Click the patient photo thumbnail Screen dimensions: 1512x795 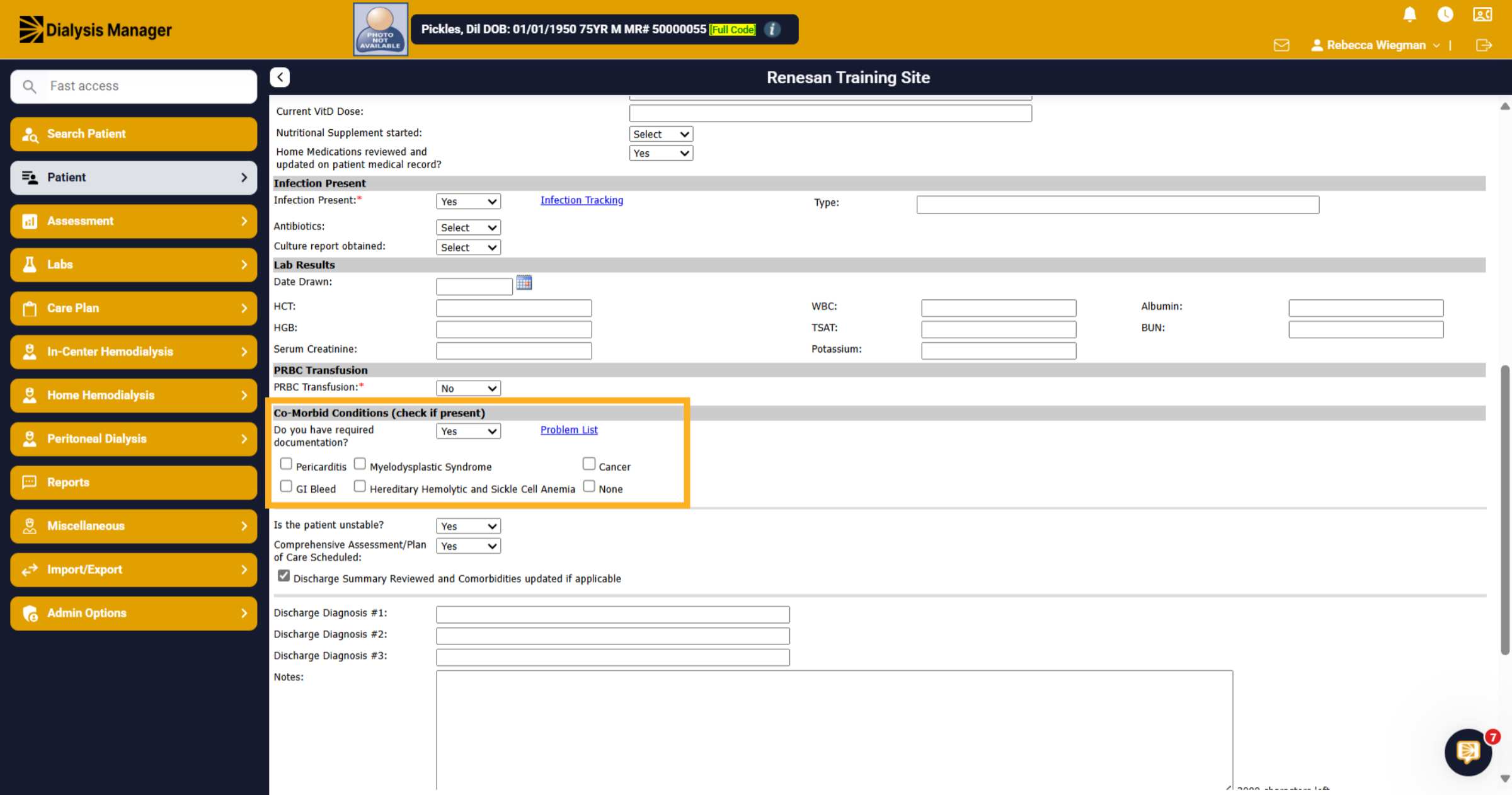click(x=381, y=30)
